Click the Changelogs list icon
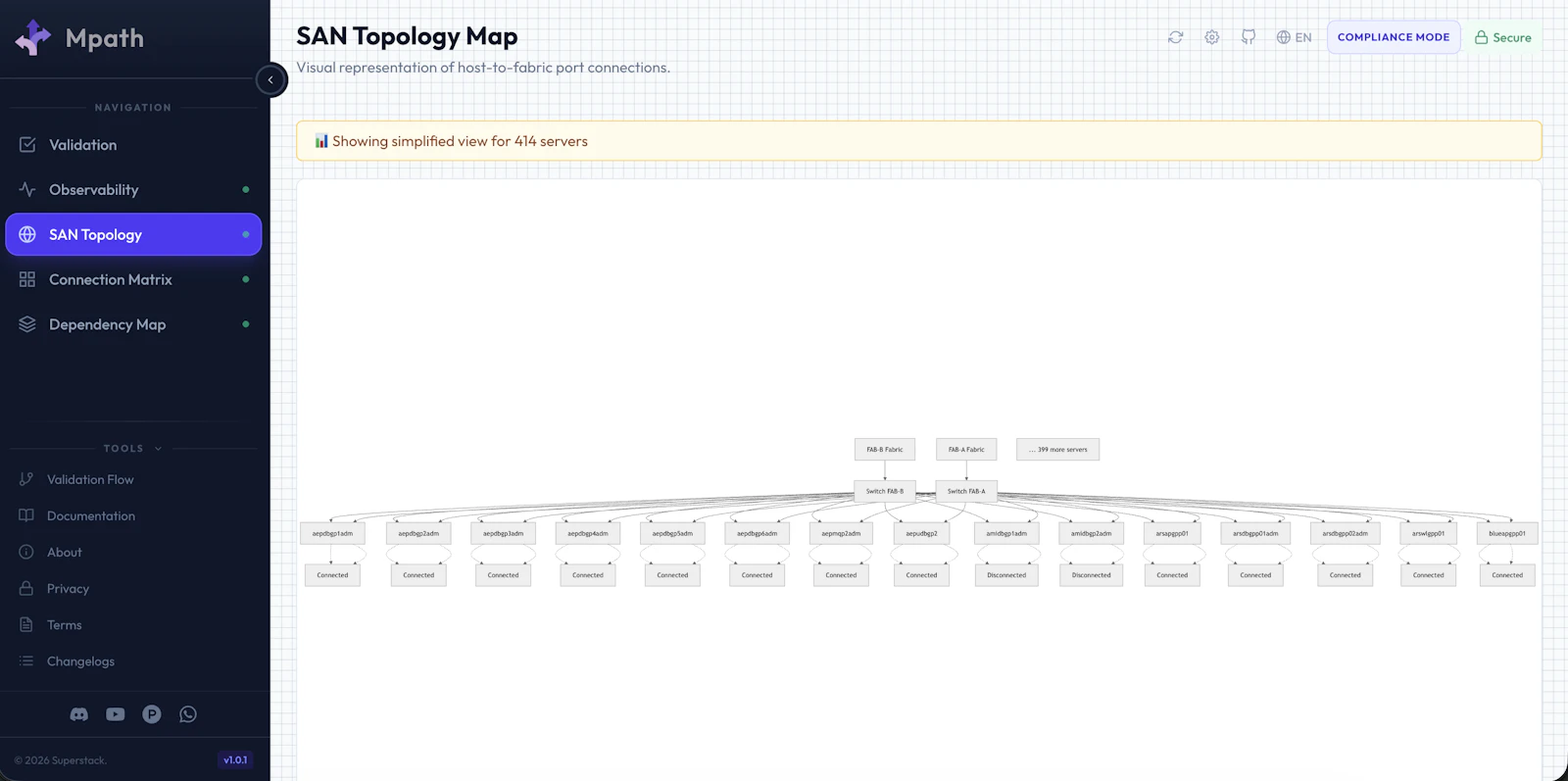Screen dimensions: 1568x781 pos(26,661)
